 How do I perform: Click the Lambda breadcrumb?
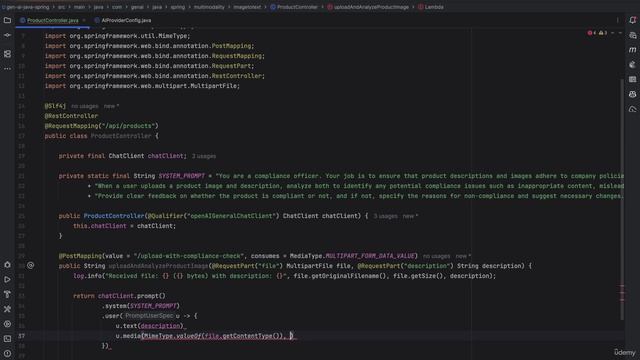point(431,7)
